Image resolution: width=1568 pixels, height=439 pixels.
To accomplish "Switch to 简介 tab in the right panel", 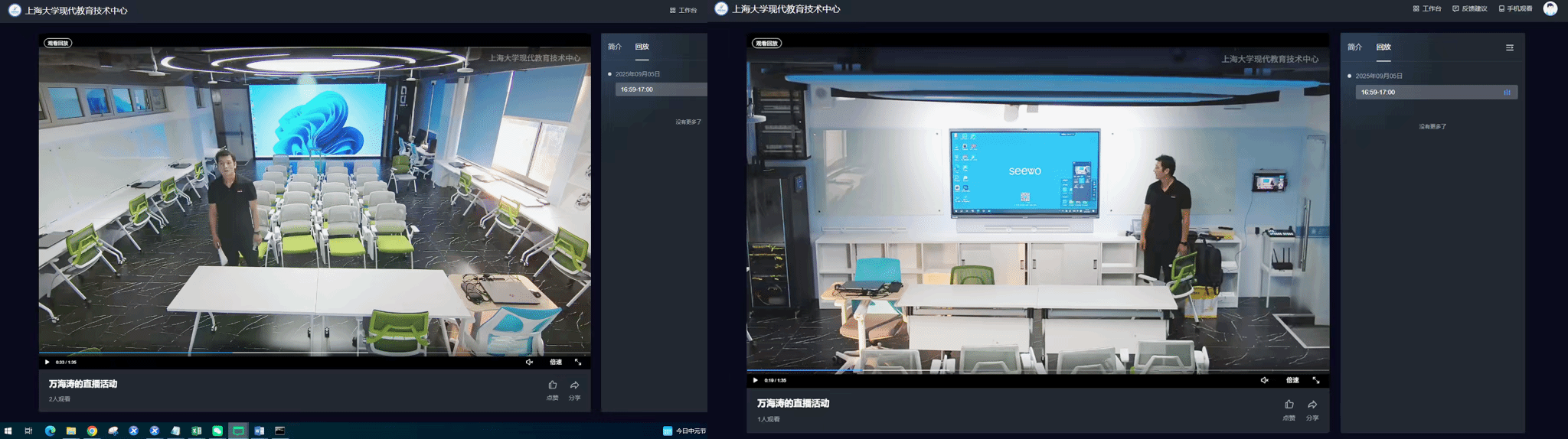I will (1354, 47).
